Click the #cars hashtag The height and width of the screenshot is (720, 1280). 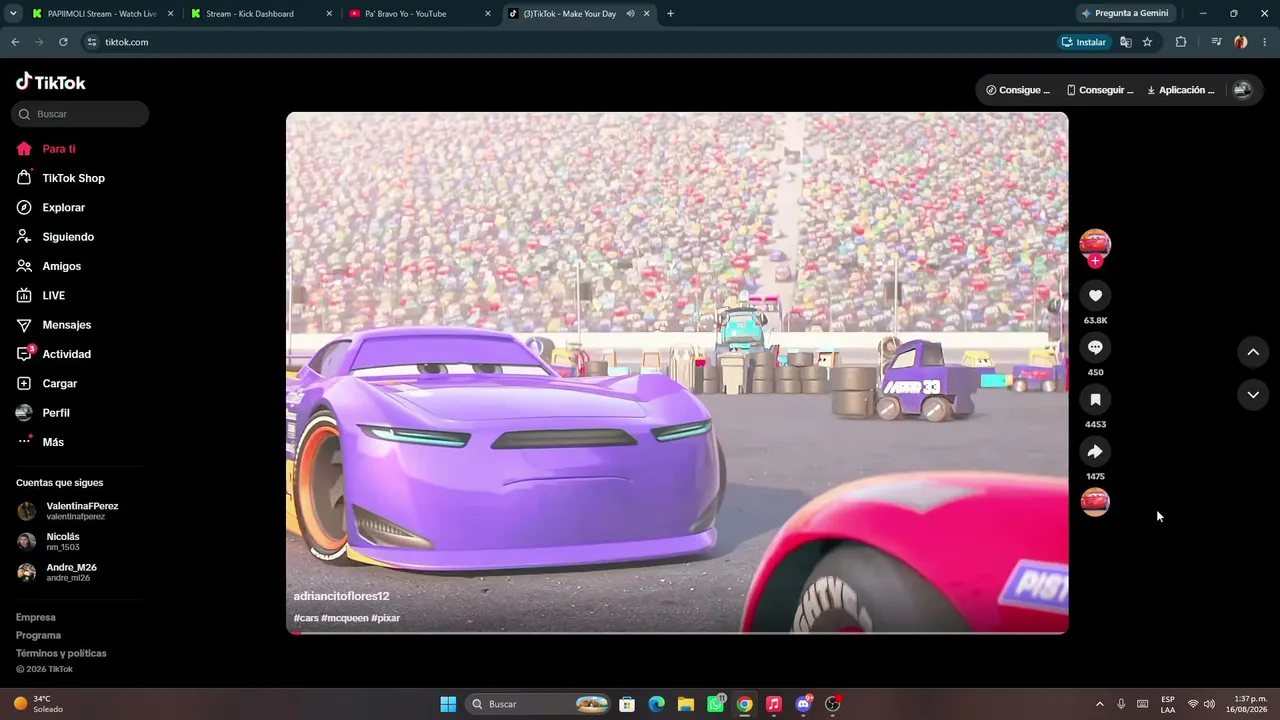306,618
